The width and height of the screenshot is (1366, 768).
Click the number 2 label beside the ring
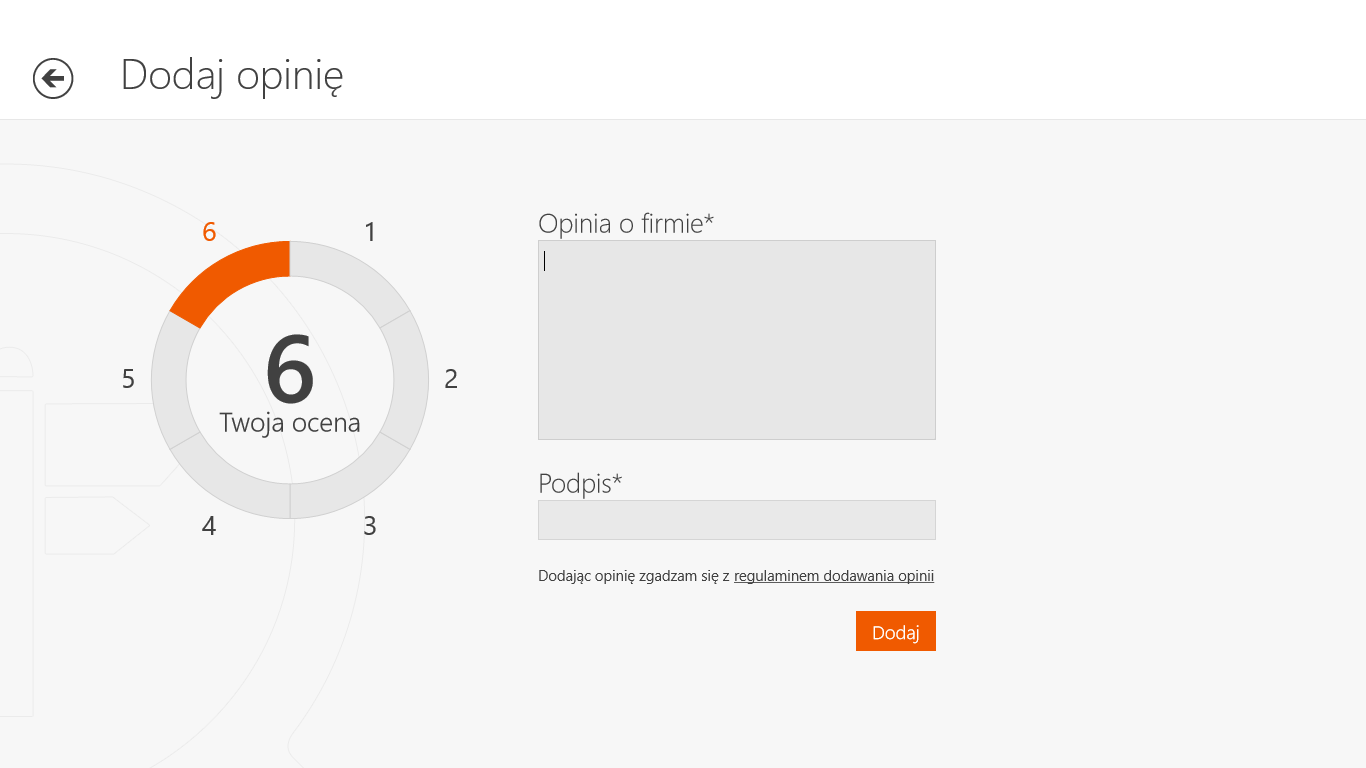tap(451, 379)
